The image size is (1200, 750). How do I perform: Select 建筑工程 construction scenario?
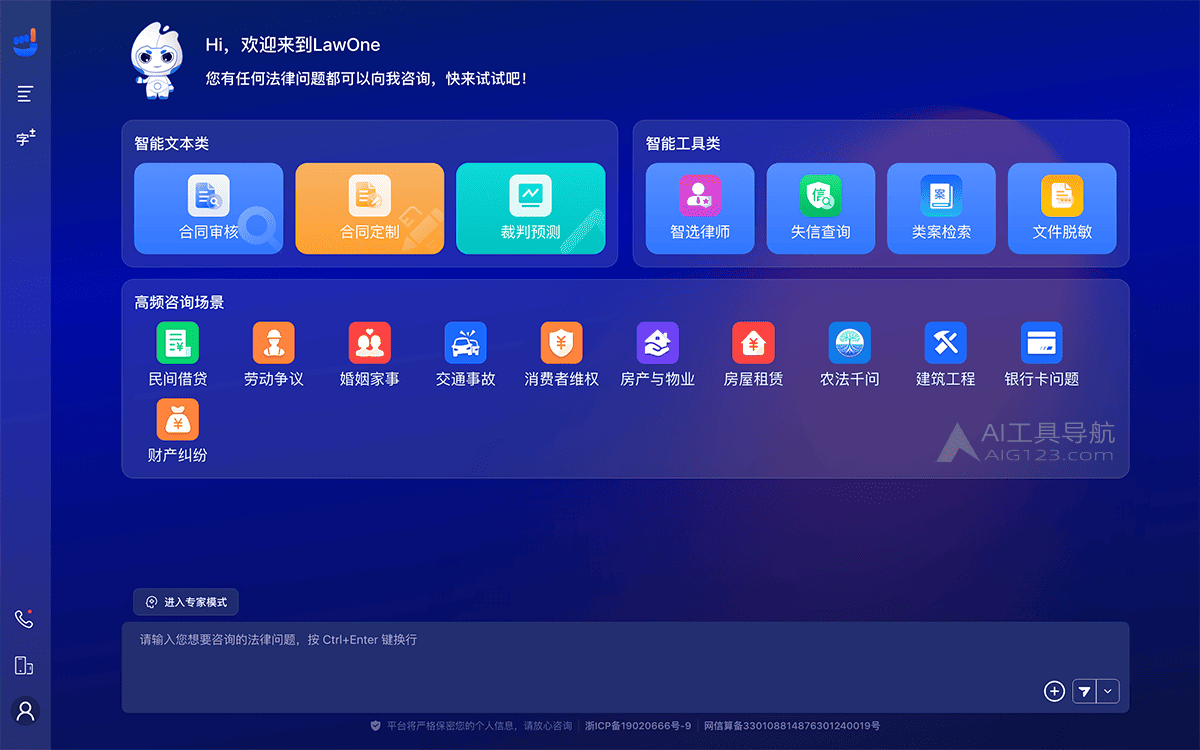[x=946, y=355]
